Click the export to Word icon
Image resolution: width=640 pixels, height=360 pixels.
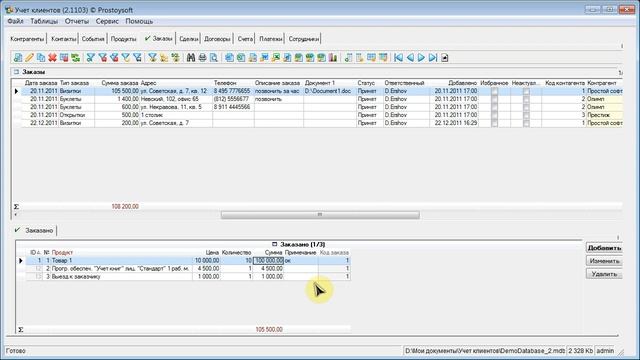229,58
